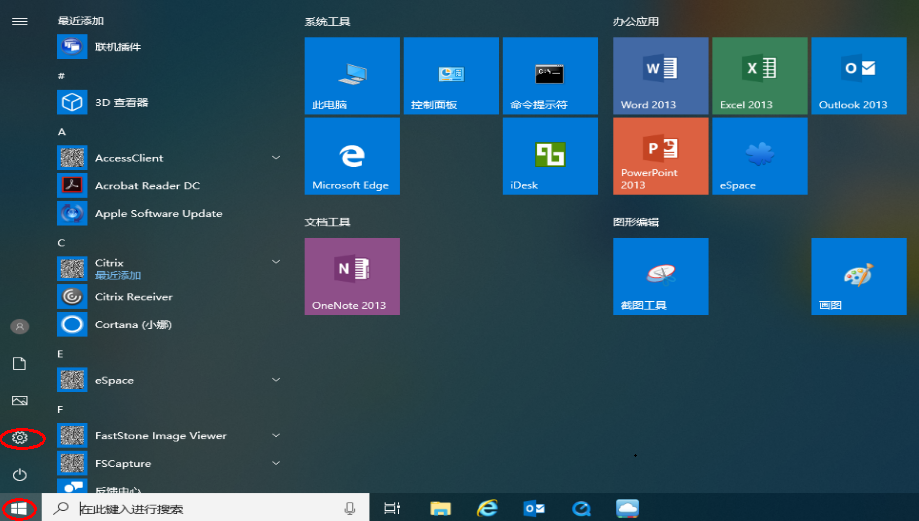This screenshot has width=919, height=521.
Task: Launch Excel 2013 from tiles
Action: [759, 76]
